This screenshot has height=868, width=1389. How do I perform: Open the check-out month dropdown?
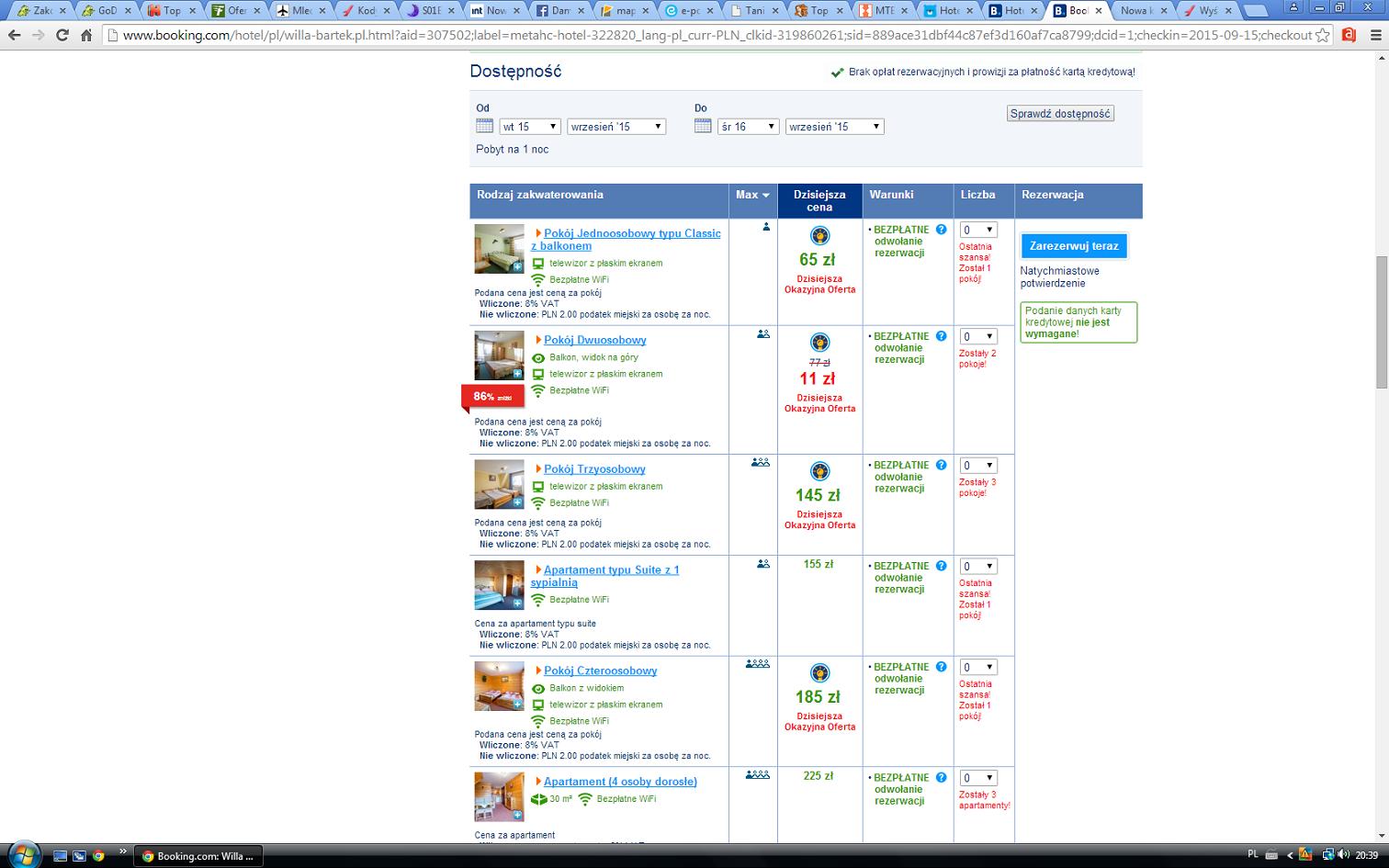pos(835,127)
